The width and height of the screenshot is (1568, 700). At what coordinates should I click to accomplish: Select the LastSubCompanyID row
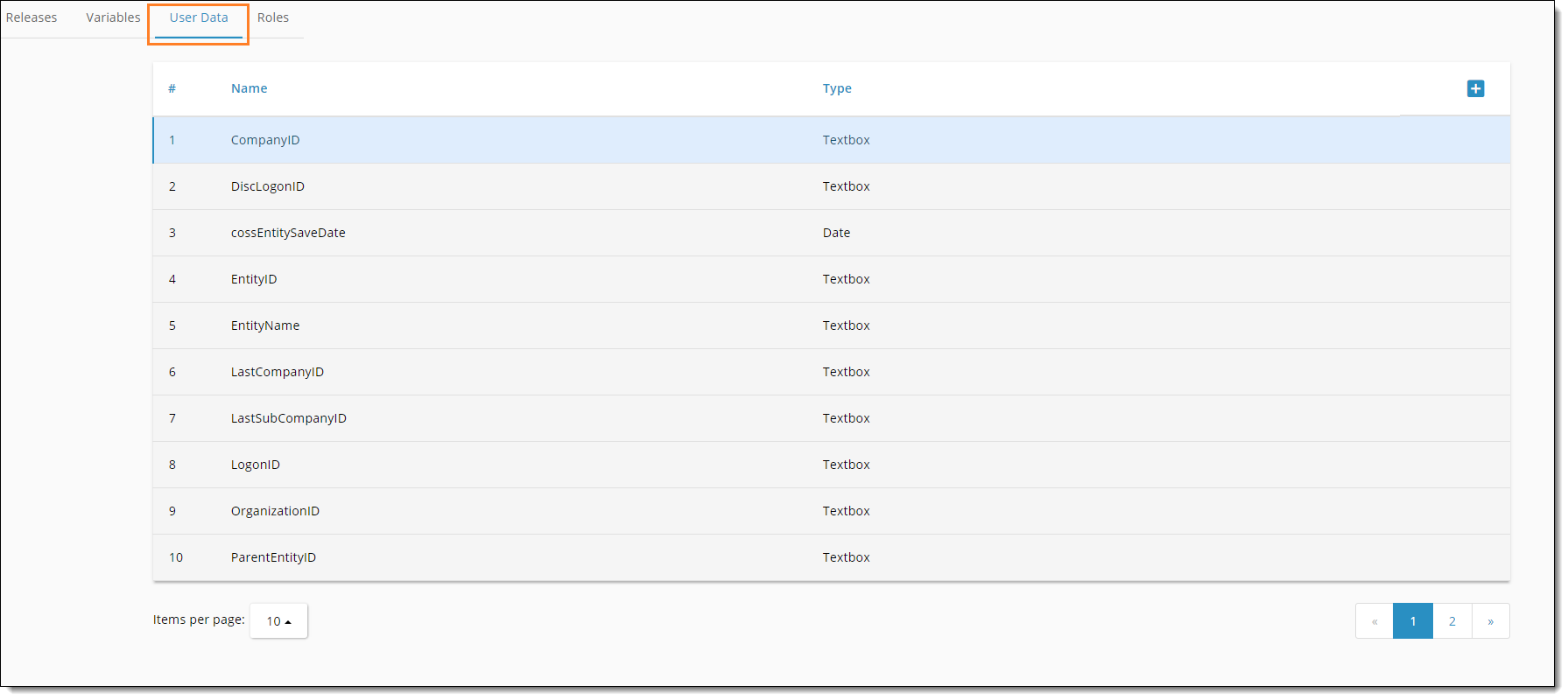289,418
